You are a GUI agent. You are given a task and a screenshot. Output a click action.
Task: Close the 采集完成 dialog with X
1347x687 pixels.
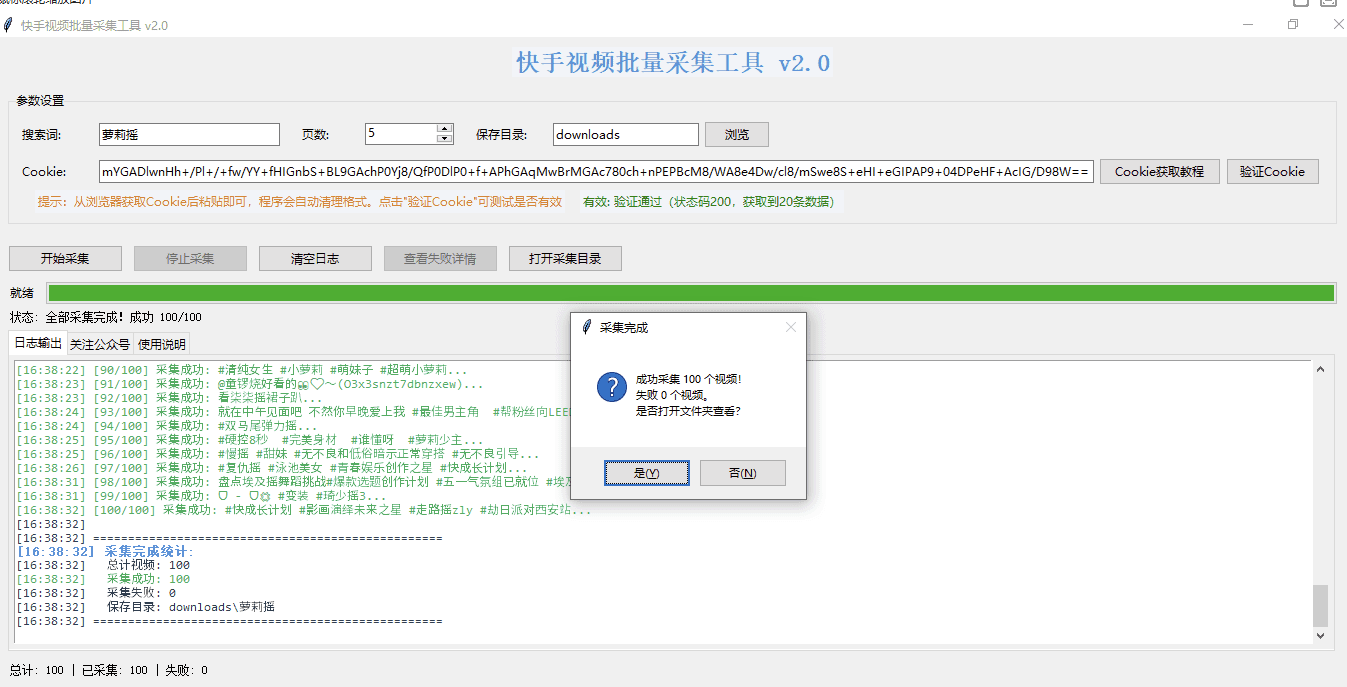791,327
